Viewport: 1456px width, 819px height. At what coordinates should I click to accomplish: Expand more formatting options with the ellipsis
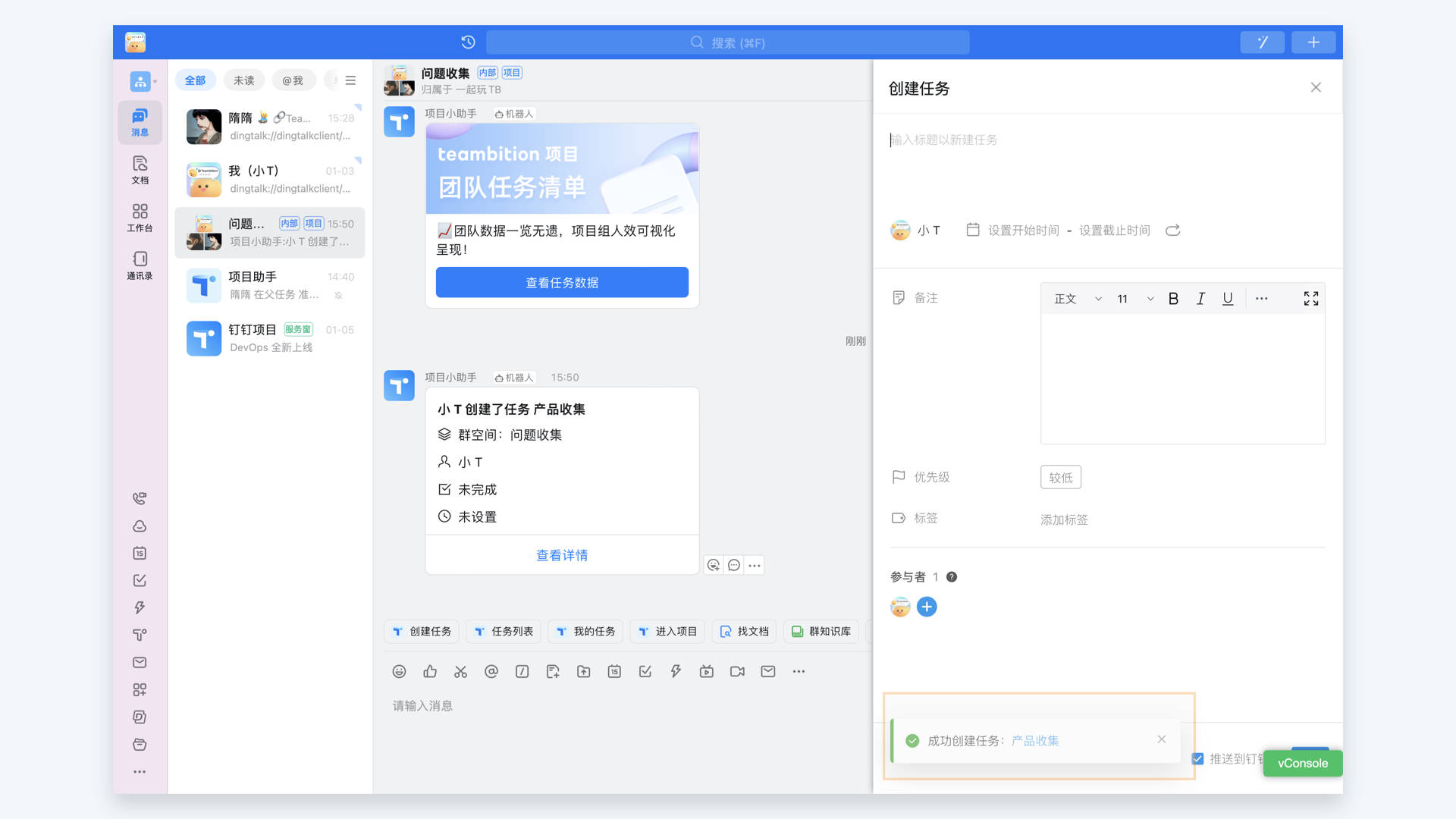[1261, 298]
